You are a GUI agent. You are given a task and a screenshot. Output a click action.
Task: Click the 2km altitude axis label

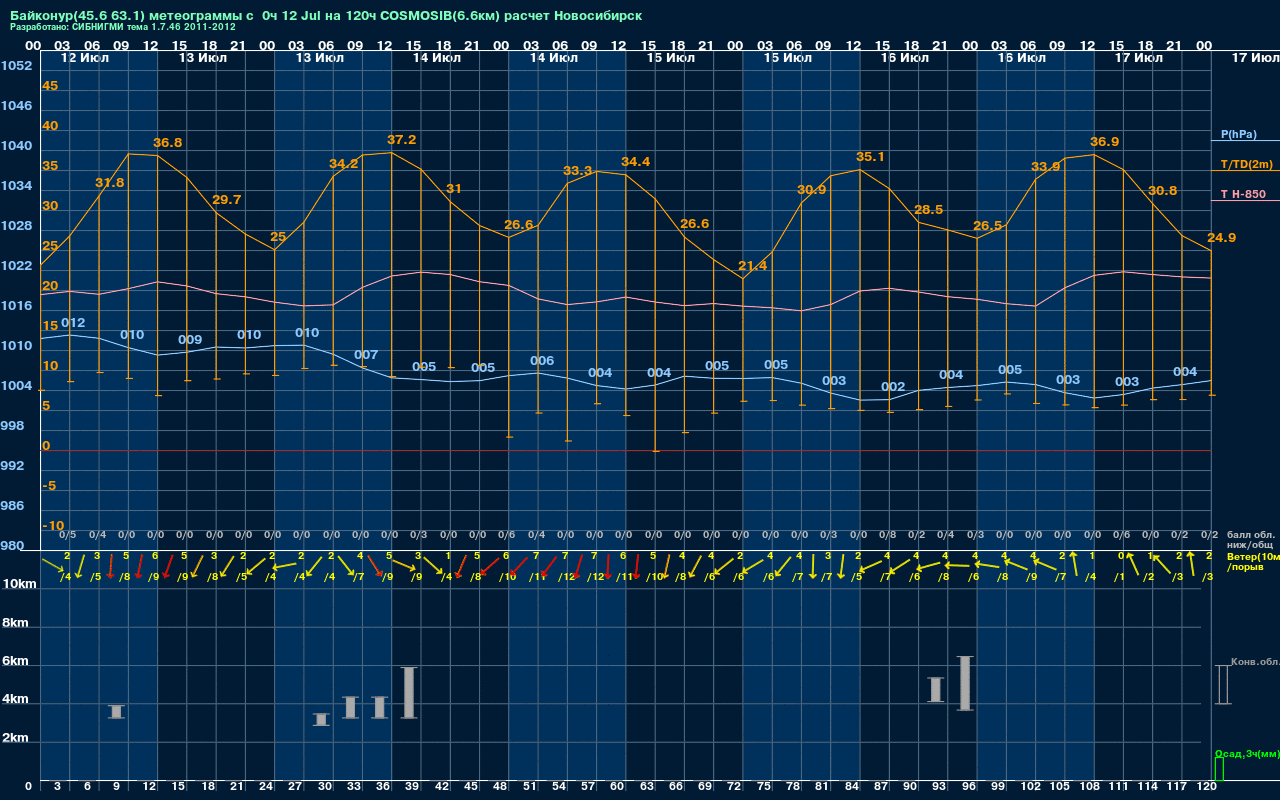(x=16, y=738)
